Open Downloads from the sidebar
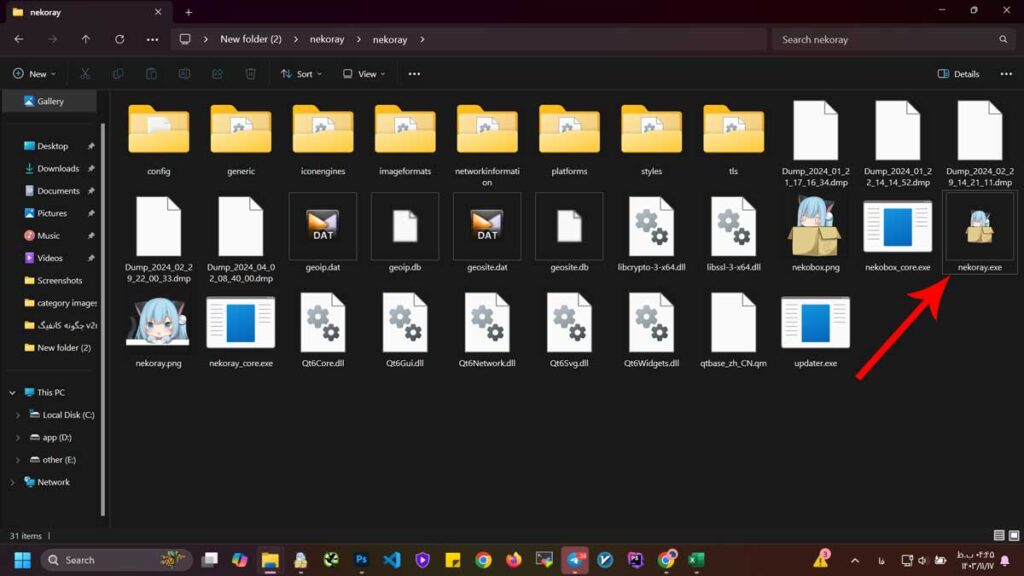The width and height of the screenshot is (1024, 576). pyautogui.click(x=57, y=168)
